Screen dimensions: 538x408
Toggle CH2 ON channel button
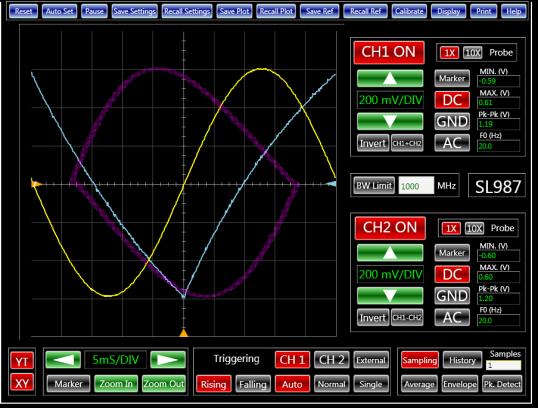pyautogui.click(x=390, y=228)
